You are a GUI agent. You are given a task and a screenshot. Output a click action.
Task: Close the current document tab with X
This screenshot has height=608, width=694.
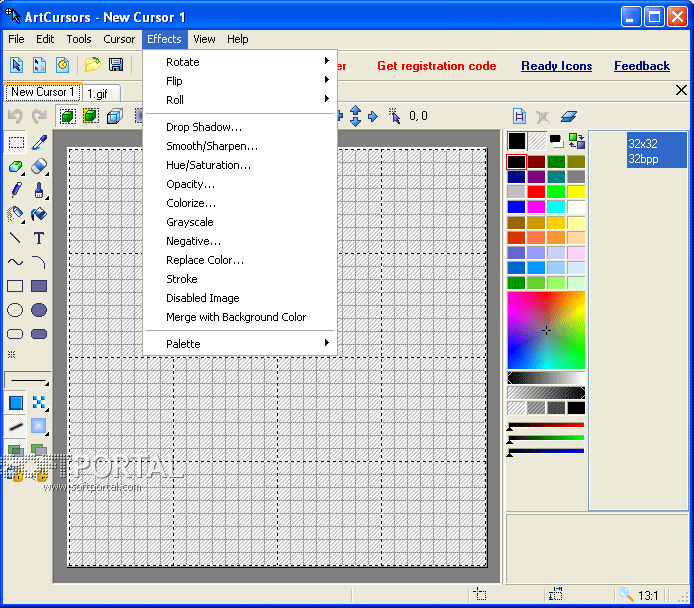(681, 90)
